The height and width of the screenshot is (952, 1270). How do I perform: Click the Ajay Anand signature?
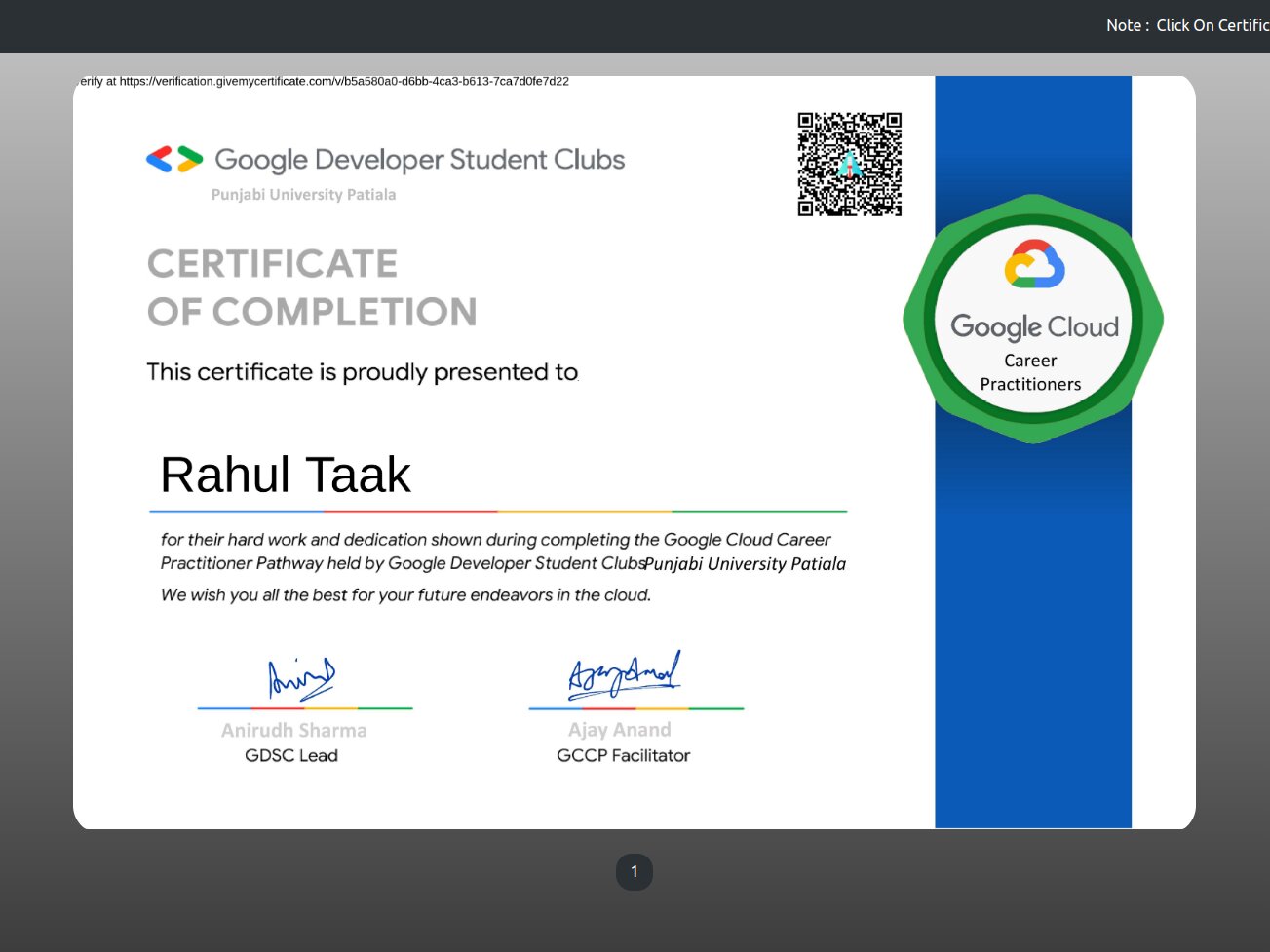coord(625,674)
